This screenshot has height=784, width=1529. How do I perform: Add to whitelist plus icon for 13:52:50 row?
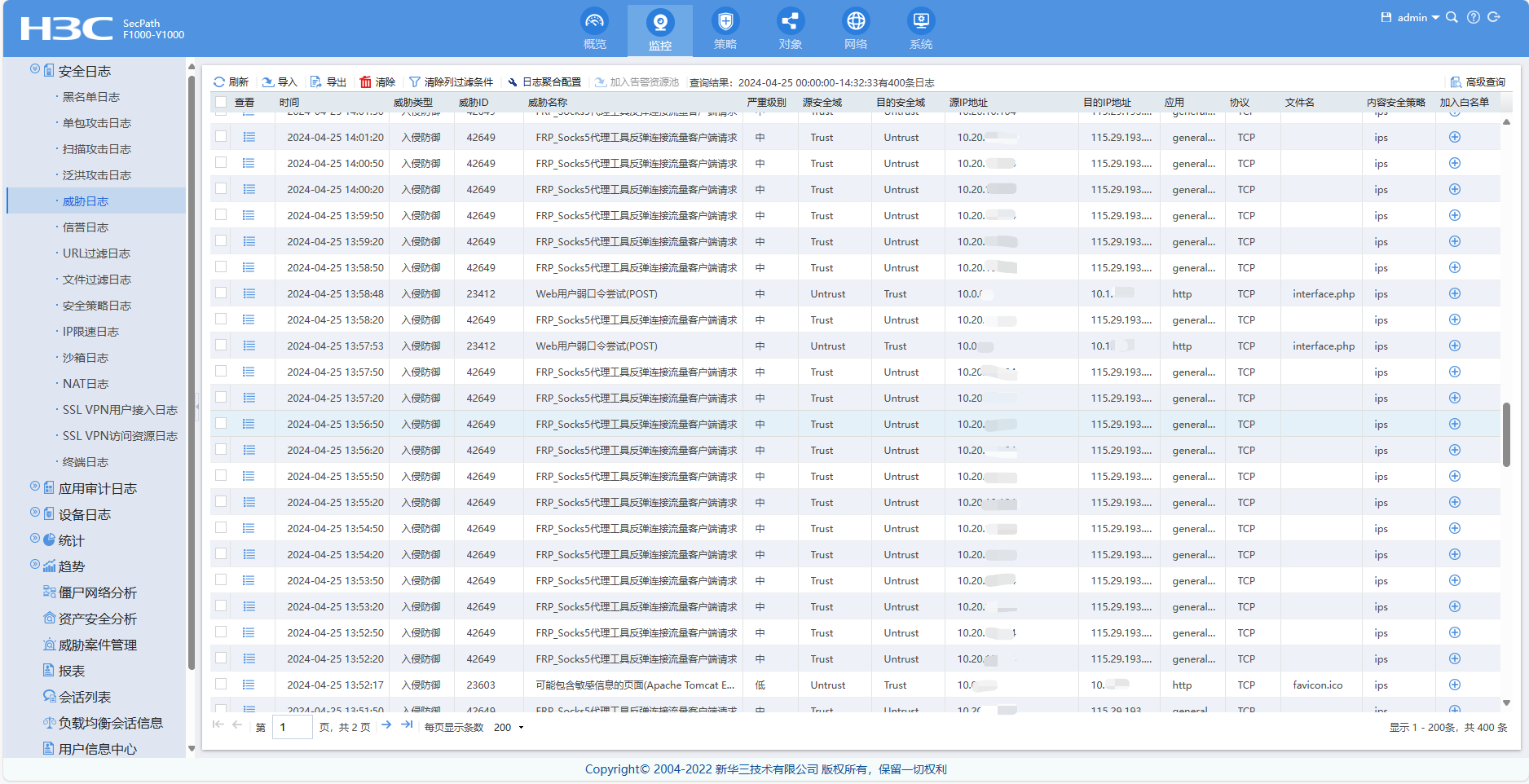1455,632
